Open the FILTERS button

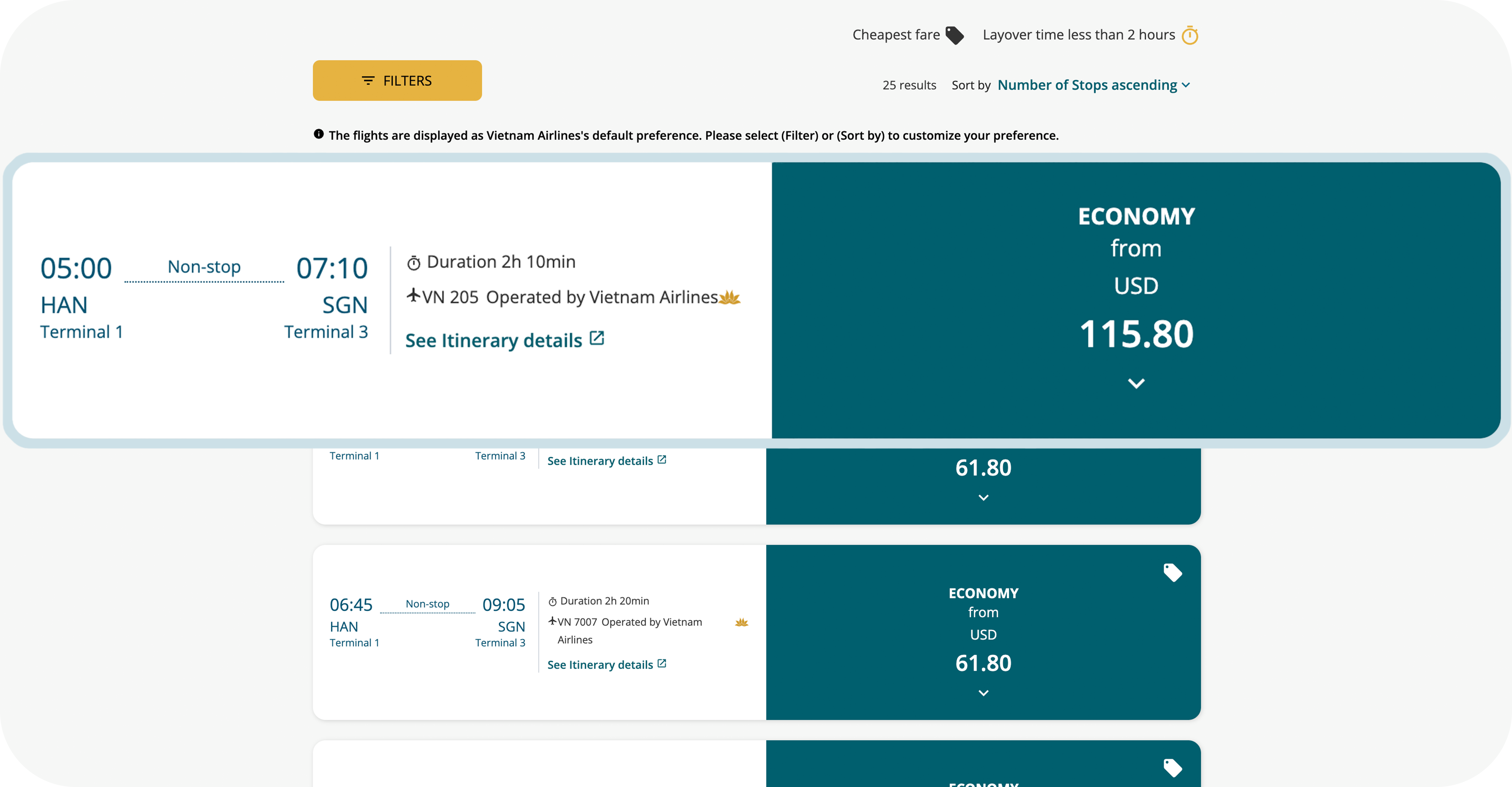pyautogui.click(x=397, y=80)
